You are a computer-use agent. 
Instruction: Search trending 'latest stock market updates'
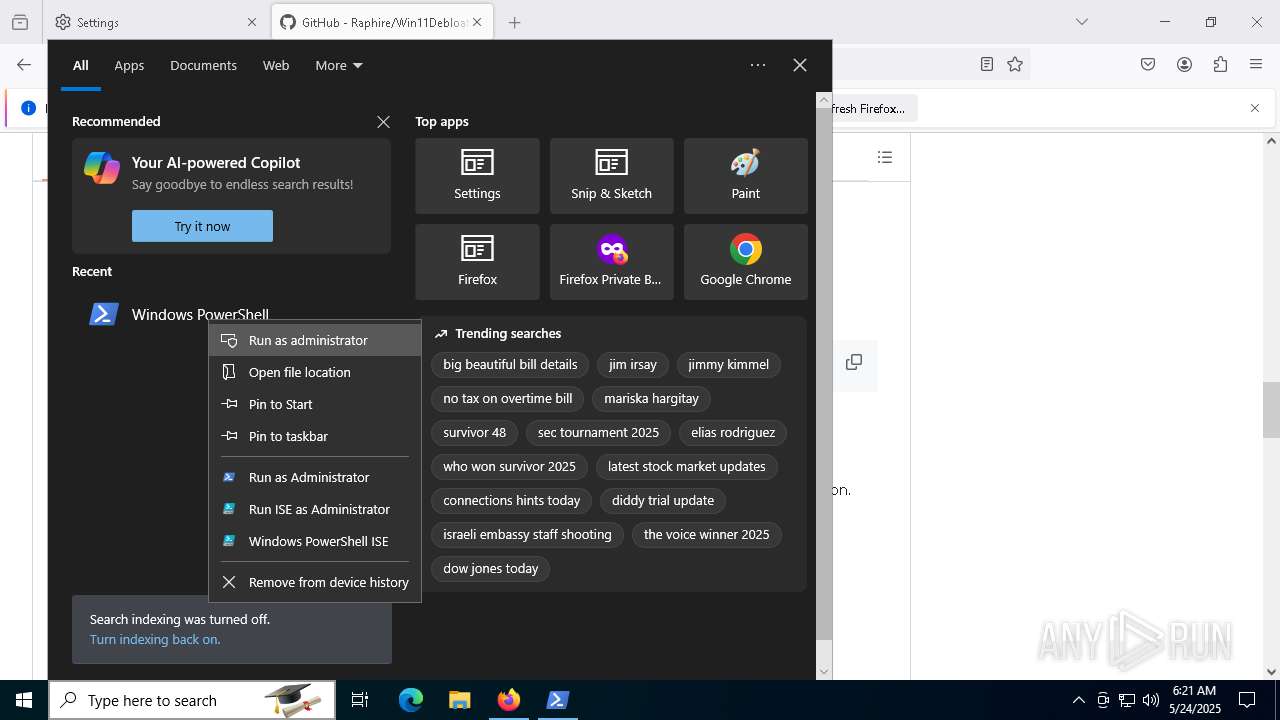[x=686, y=467]
